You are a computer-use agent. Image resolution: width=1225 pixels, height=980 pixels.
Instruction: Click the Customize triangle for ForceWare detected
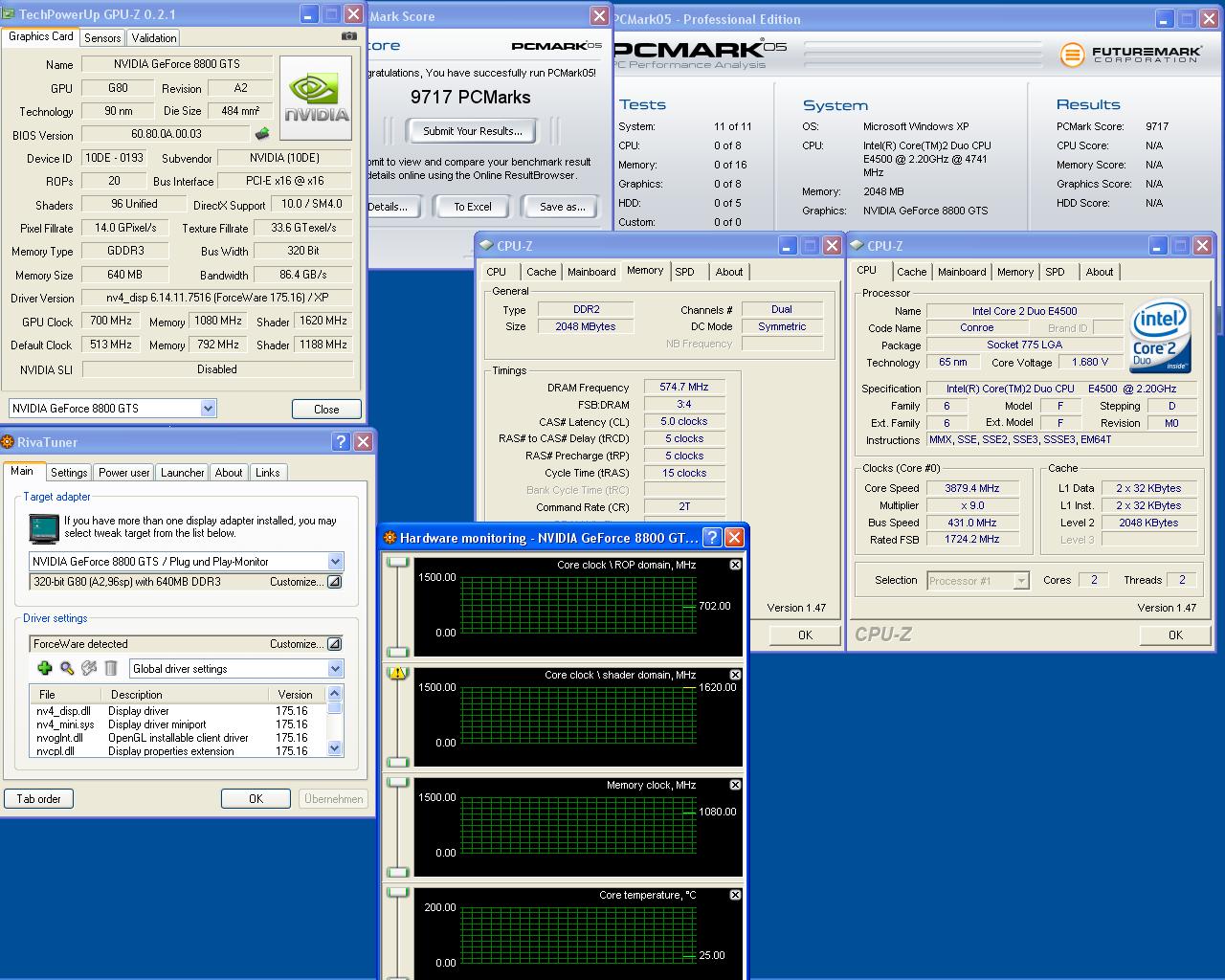tap(334, 644)
